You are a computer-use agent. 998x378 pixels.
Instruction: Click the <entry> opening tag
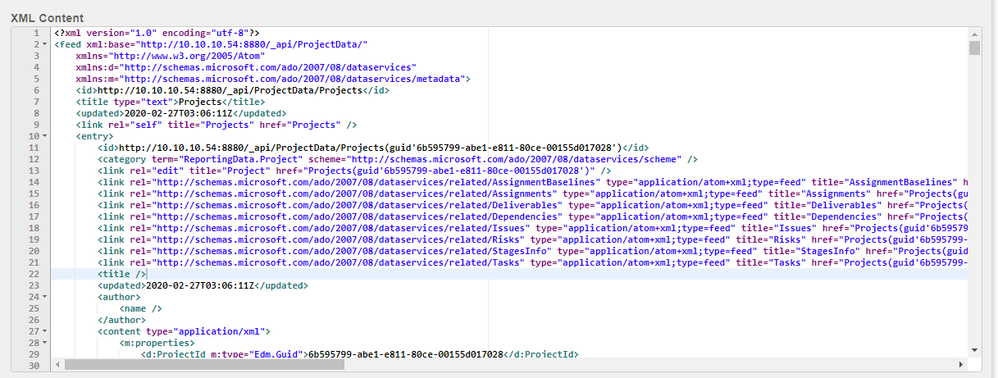tap(95, 136)
